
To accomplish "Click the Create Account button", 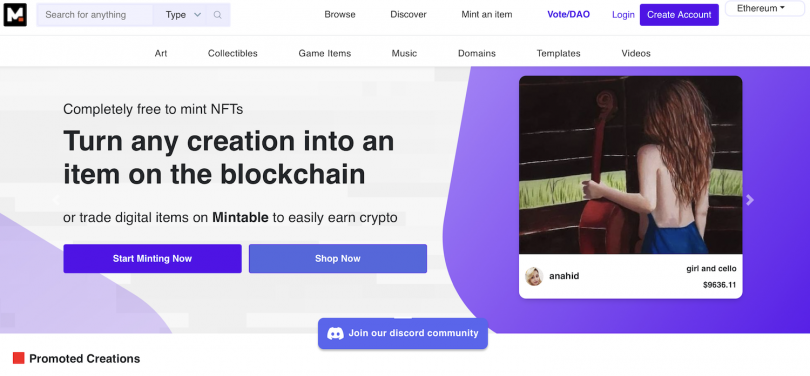I will 679,15.
